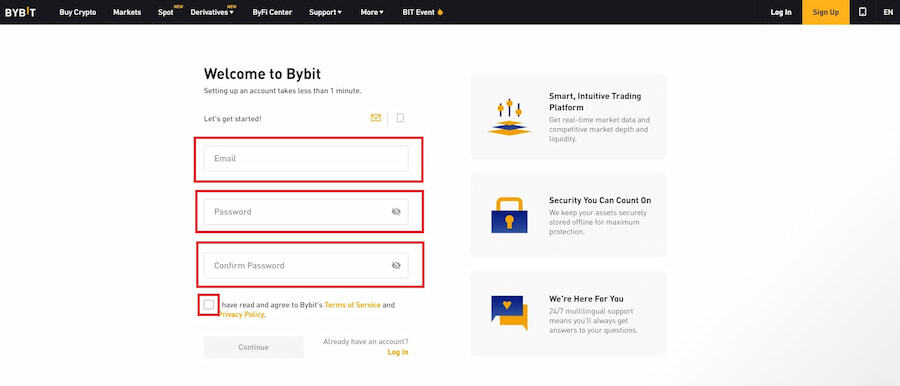Open the Terms of Service link
Screen dimensions: 900x386
pos(352,305)
